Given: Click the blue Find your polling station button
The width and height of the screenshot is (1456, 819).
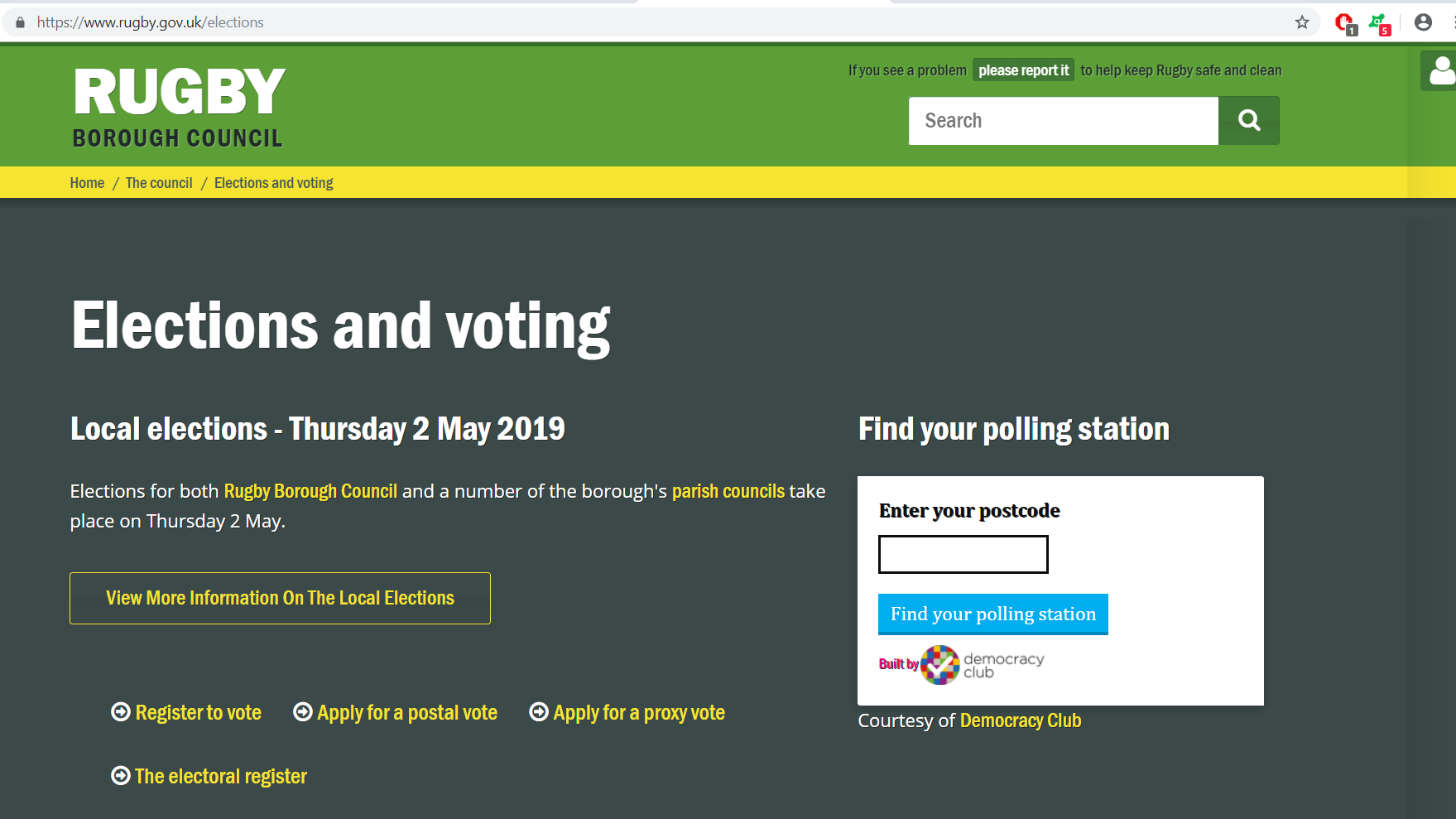Looking at the screenshot, I should tap(992, 614).
